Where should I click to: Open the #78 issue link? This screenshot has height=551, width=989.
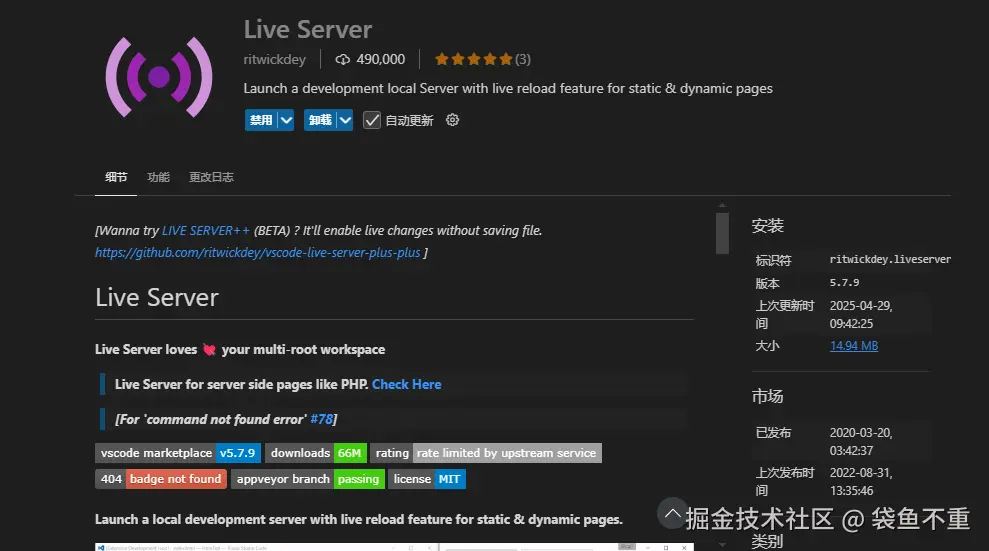pos(322,419)
